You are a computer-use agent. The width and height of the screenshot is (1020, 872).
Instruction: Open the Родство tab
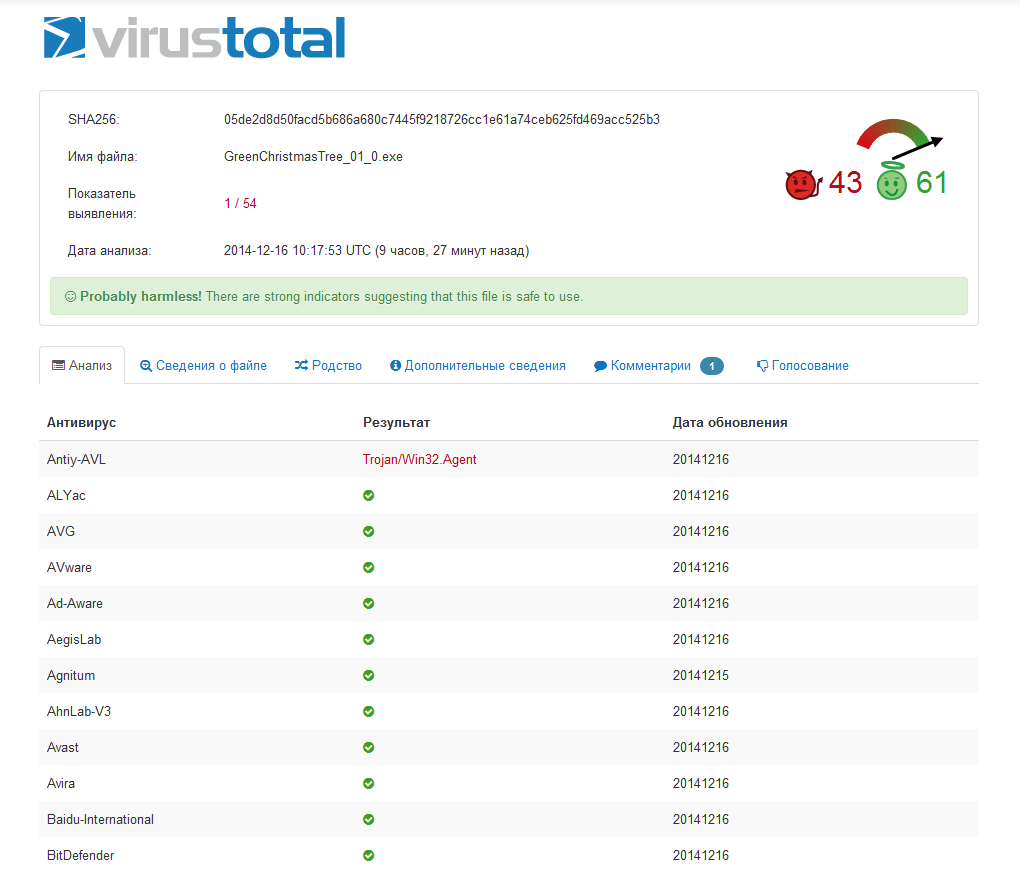click(328, 366)
